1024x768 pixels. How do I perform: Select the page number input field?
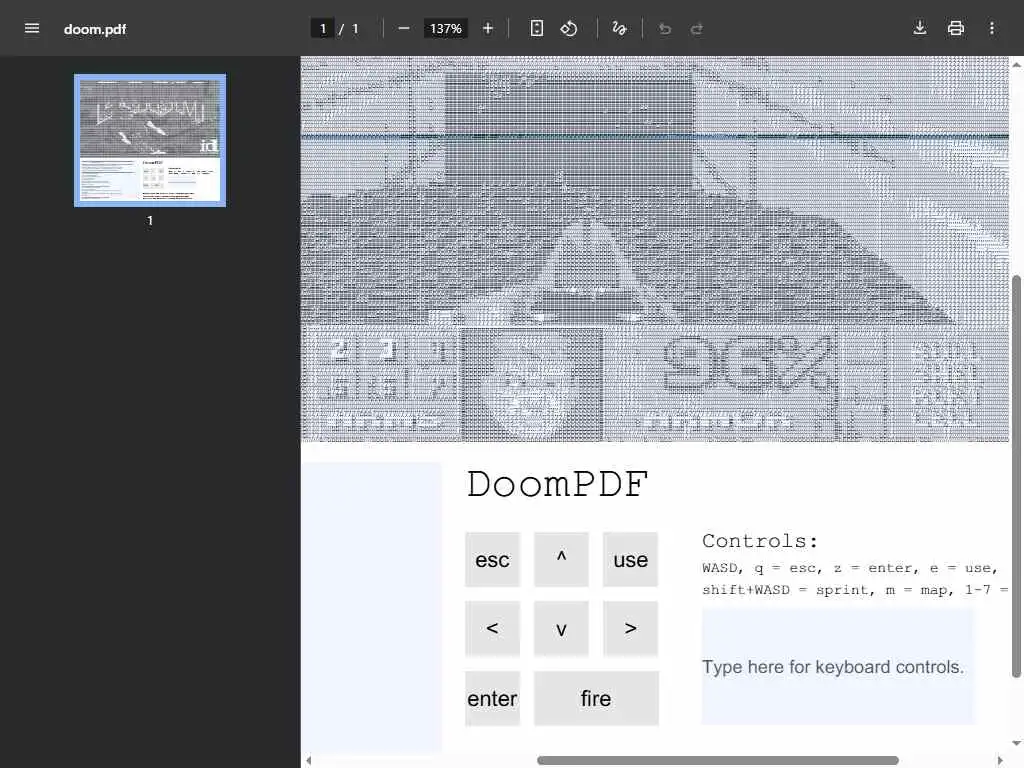click(x=323, y=29)
